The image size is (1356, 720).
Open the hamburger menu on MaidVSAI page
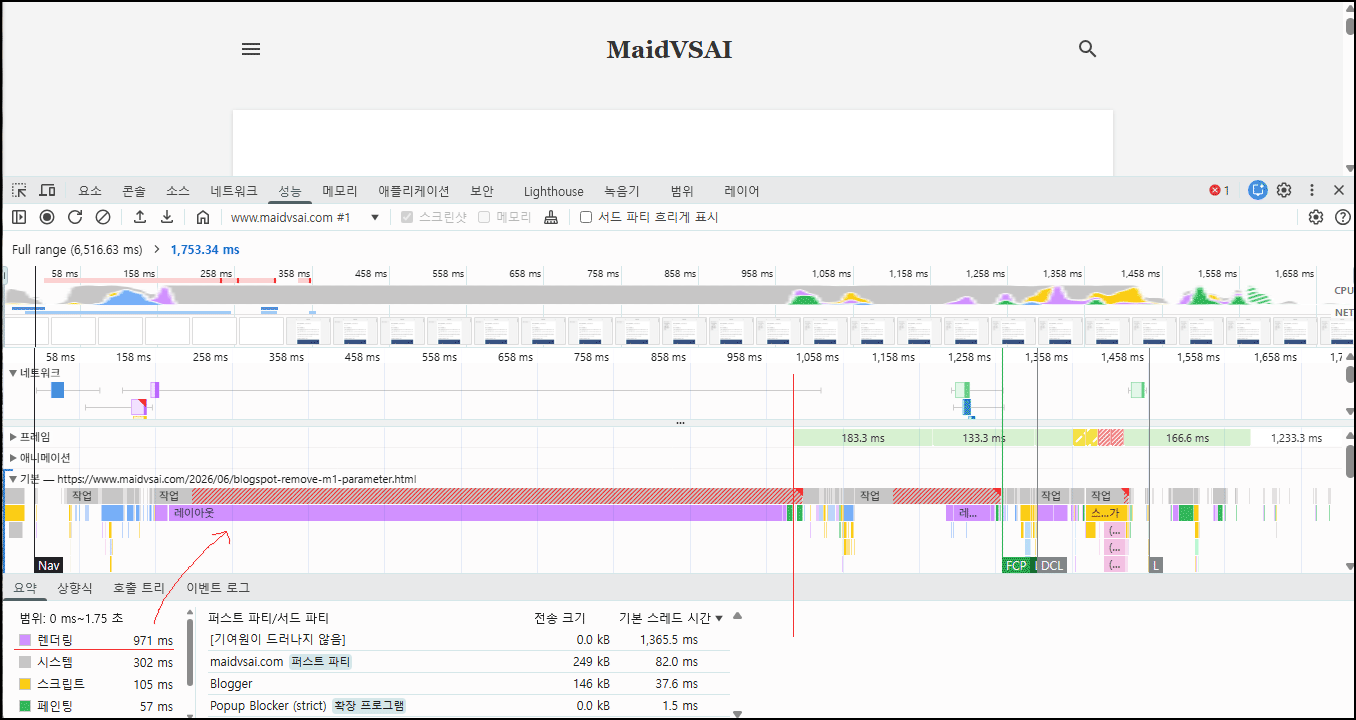251,49
